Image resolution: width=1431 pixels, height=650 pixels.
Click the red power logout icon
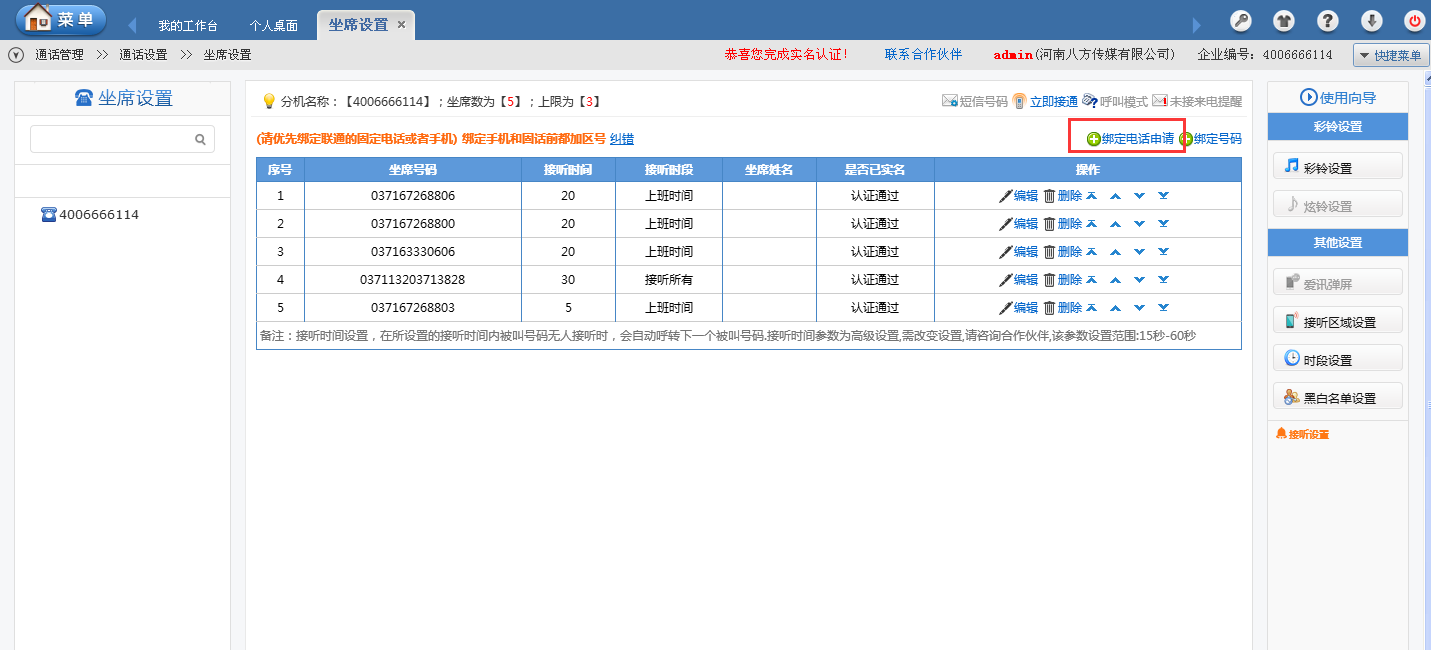(x=1414, y=20)
